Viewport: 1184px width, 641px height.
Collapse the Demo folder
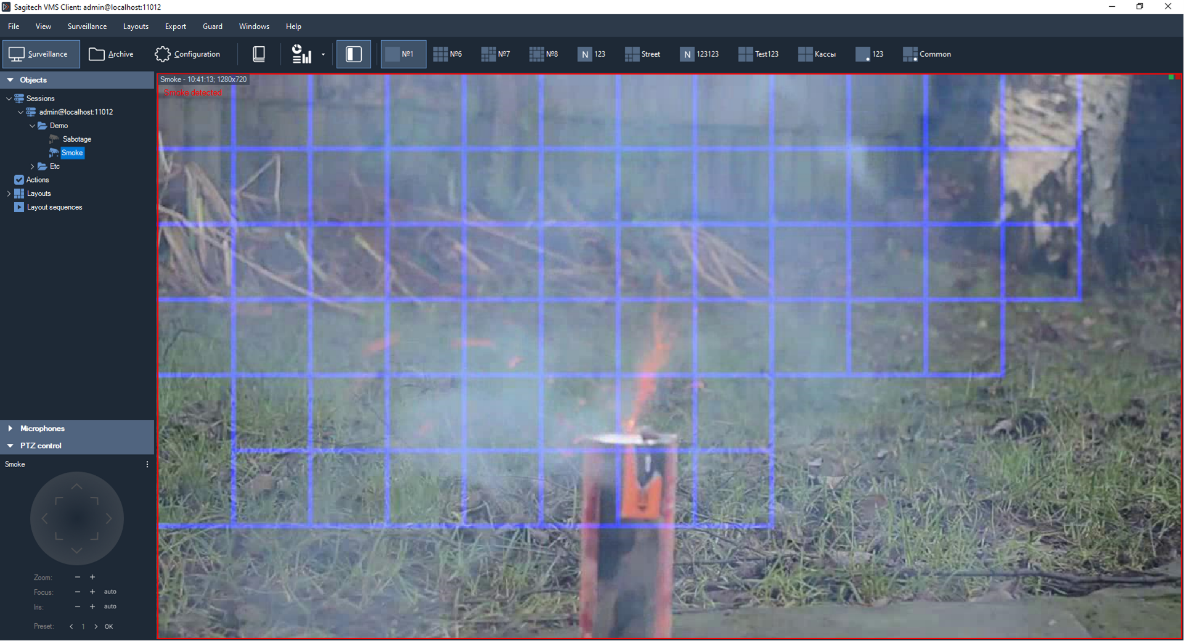[32, 126]
